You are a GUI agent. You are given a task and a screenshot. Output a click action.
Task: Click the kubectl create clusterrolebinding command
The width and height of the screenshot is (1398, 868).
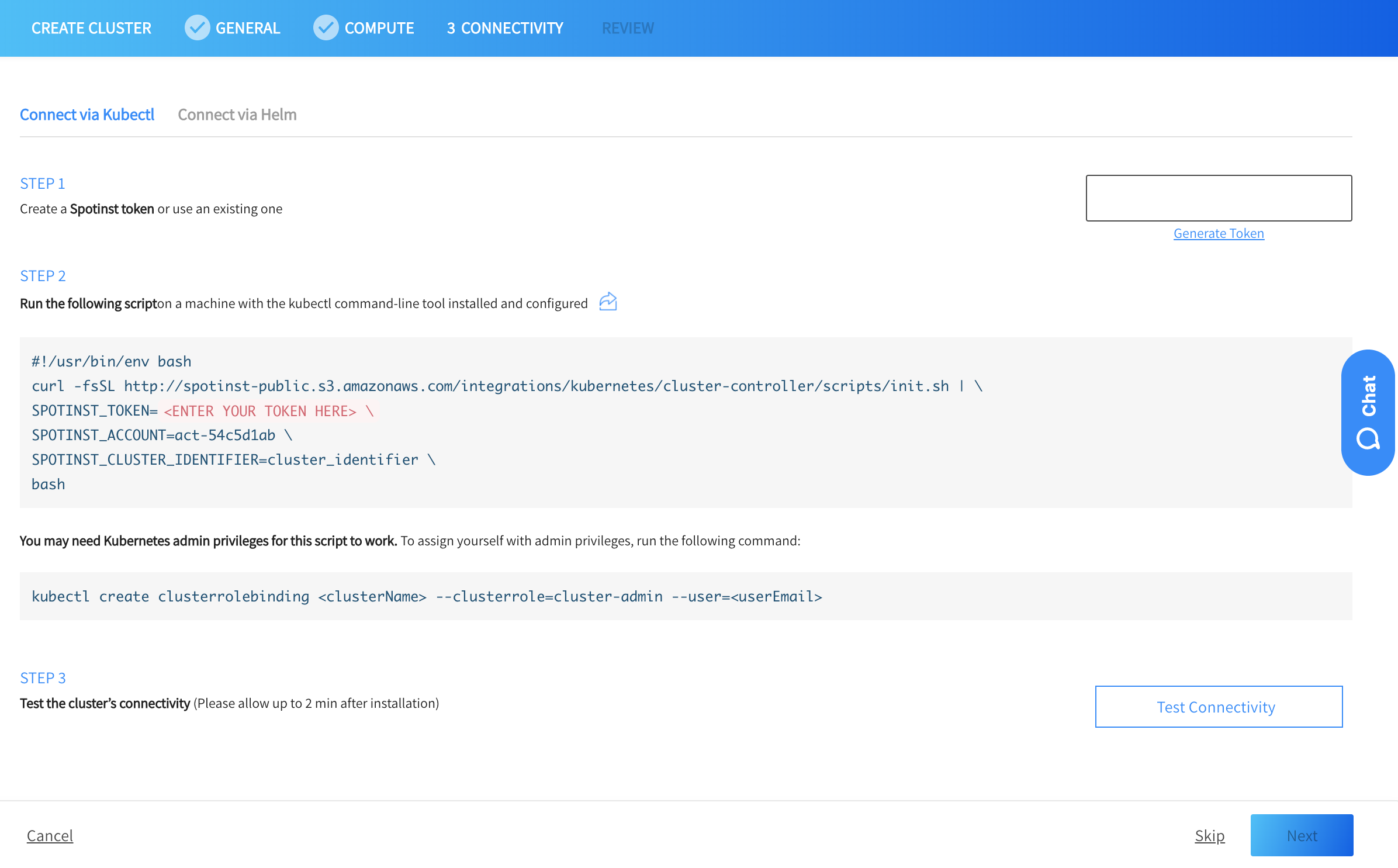[427, 597]
